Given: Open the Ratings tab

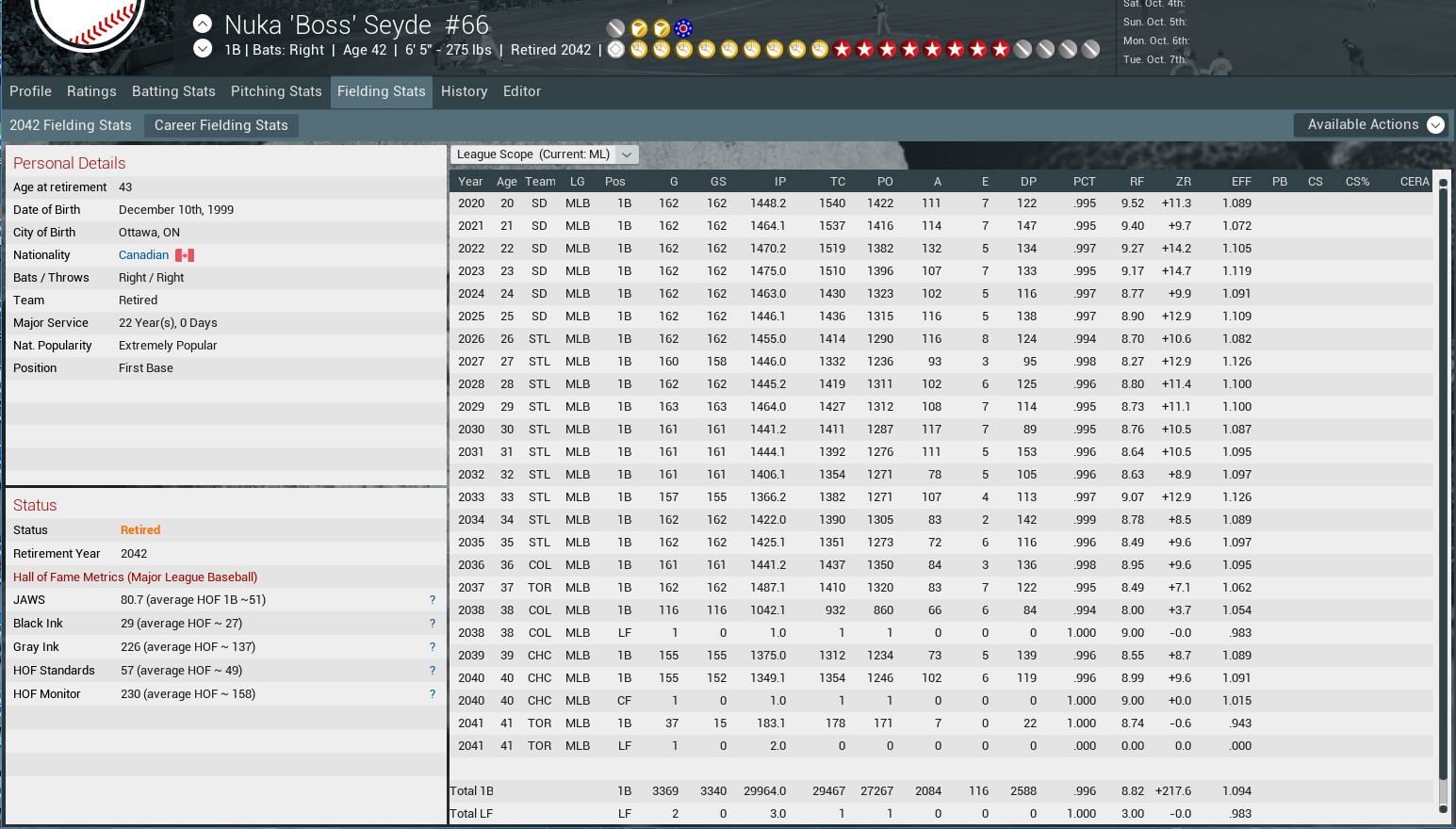Looking at the screenshot, I should (x=91, y=91).
